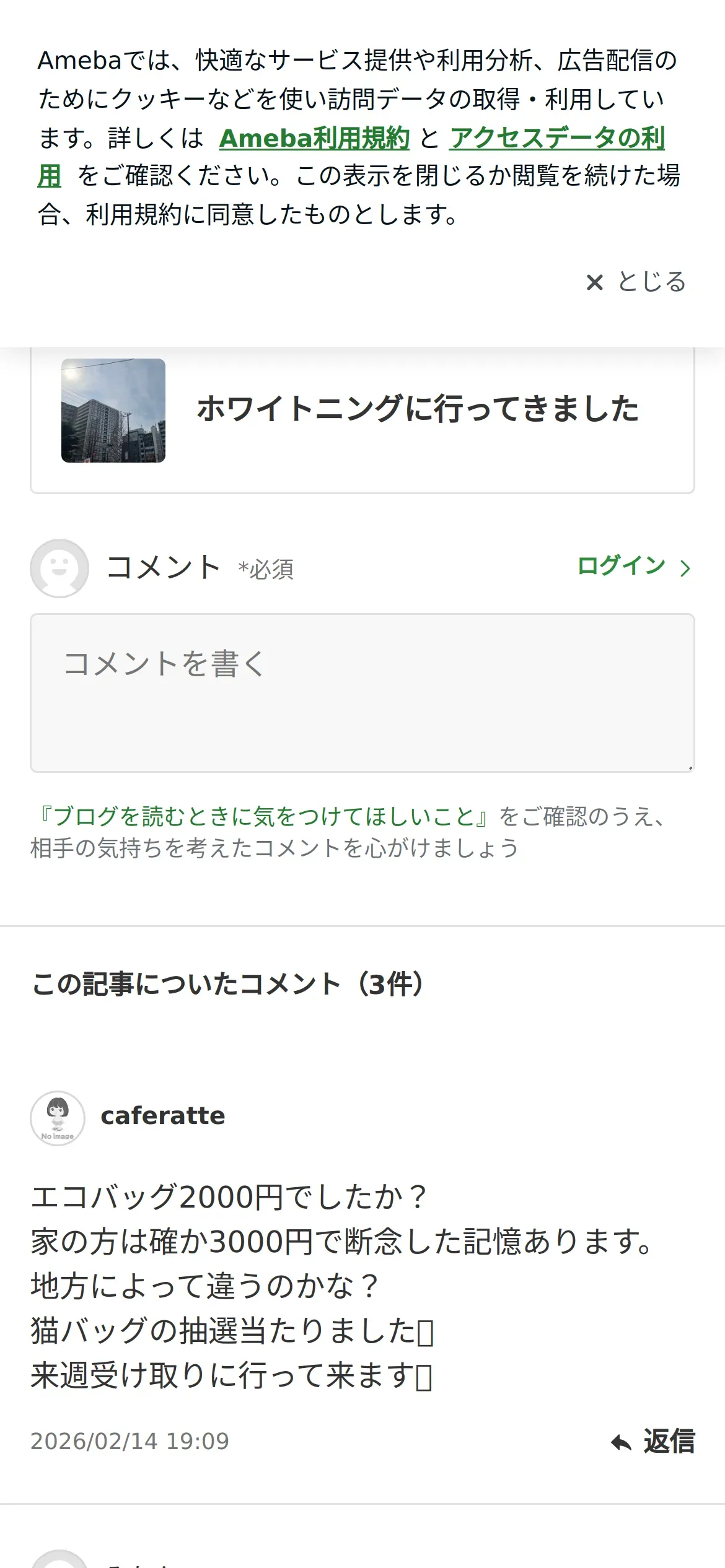Open the ブログを読むときに気をつけてほしいこと guideline link

(261, 816)
